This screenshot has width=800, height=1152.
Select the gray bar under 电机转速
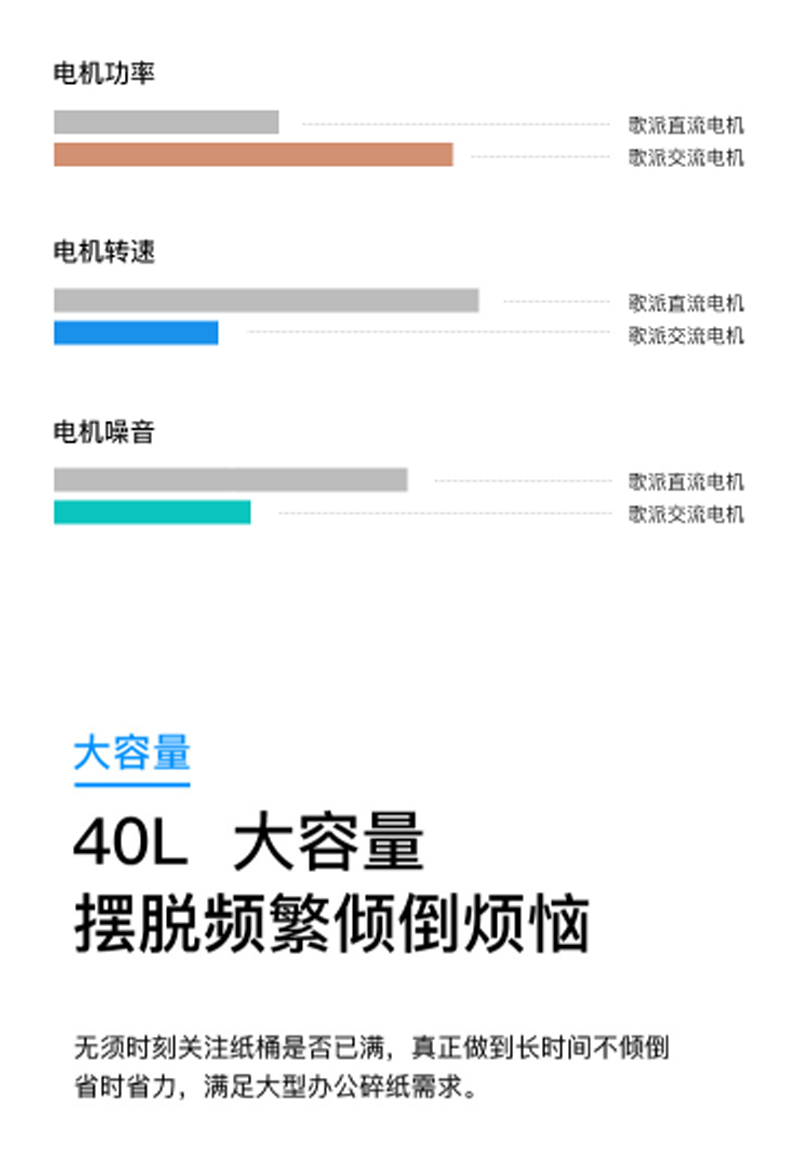(266, 301)
